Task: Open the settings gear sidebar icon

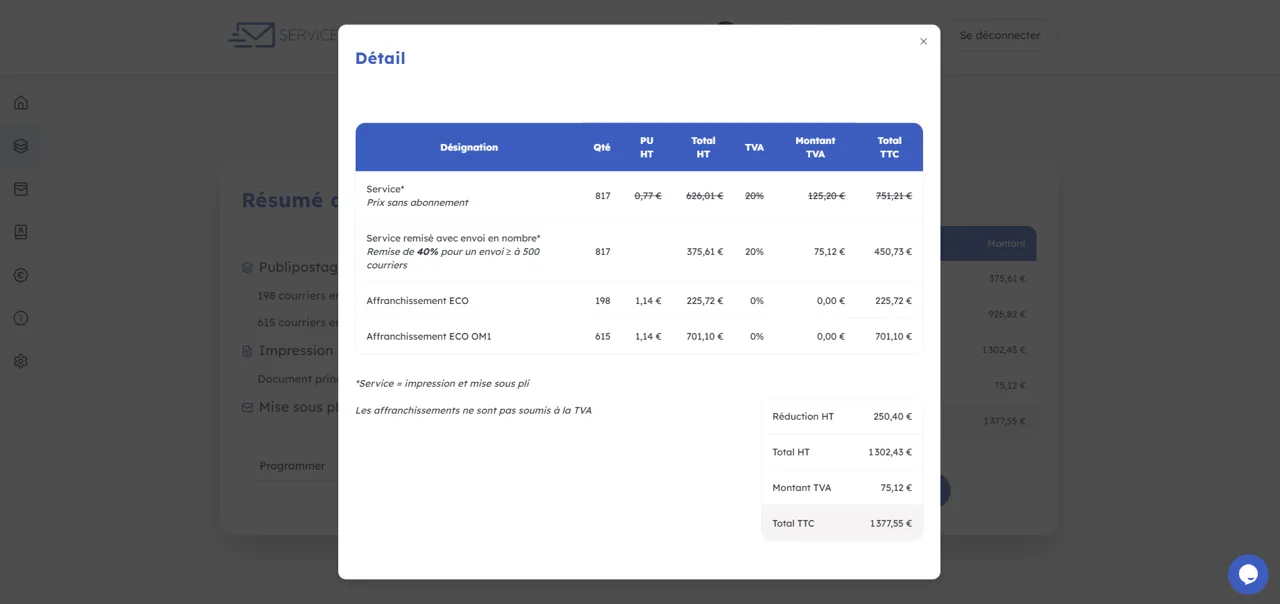Action: (21, 361)
